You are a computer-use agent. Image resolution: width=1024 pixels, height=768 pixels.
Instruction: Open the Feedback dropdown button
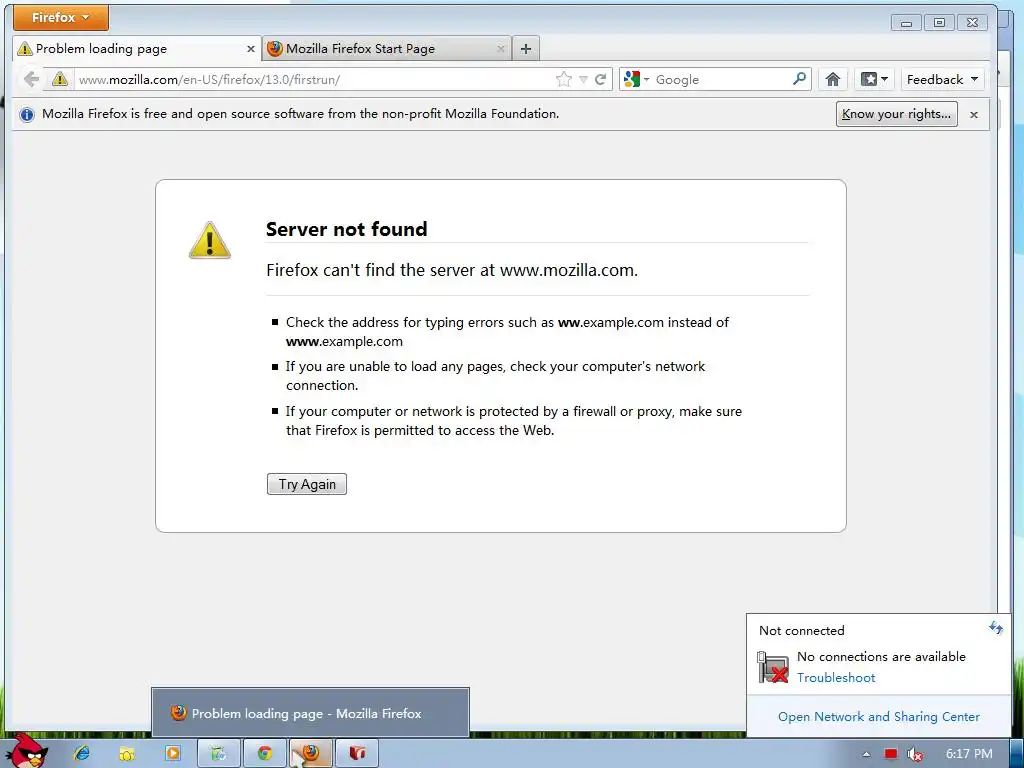[x=942, y=80]
